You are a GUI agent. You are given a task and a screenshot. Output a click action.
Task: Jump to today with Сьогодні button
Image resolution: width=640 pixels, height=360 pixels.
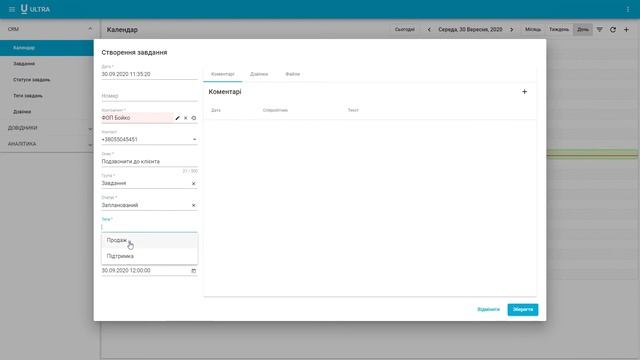pos(404,29)
